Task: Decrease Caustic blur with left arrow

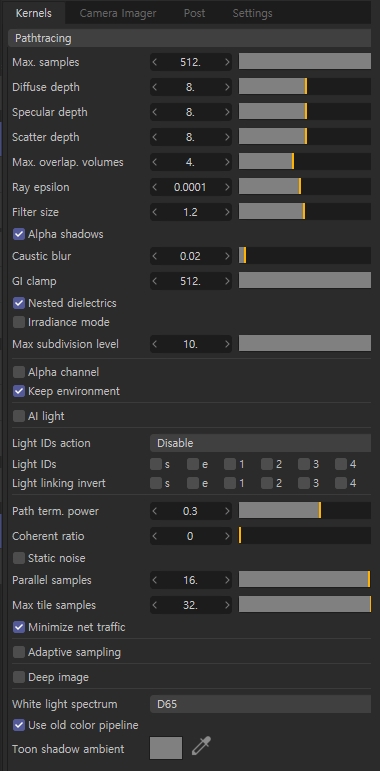Action: pyautogui.click(x=155, y=256)
